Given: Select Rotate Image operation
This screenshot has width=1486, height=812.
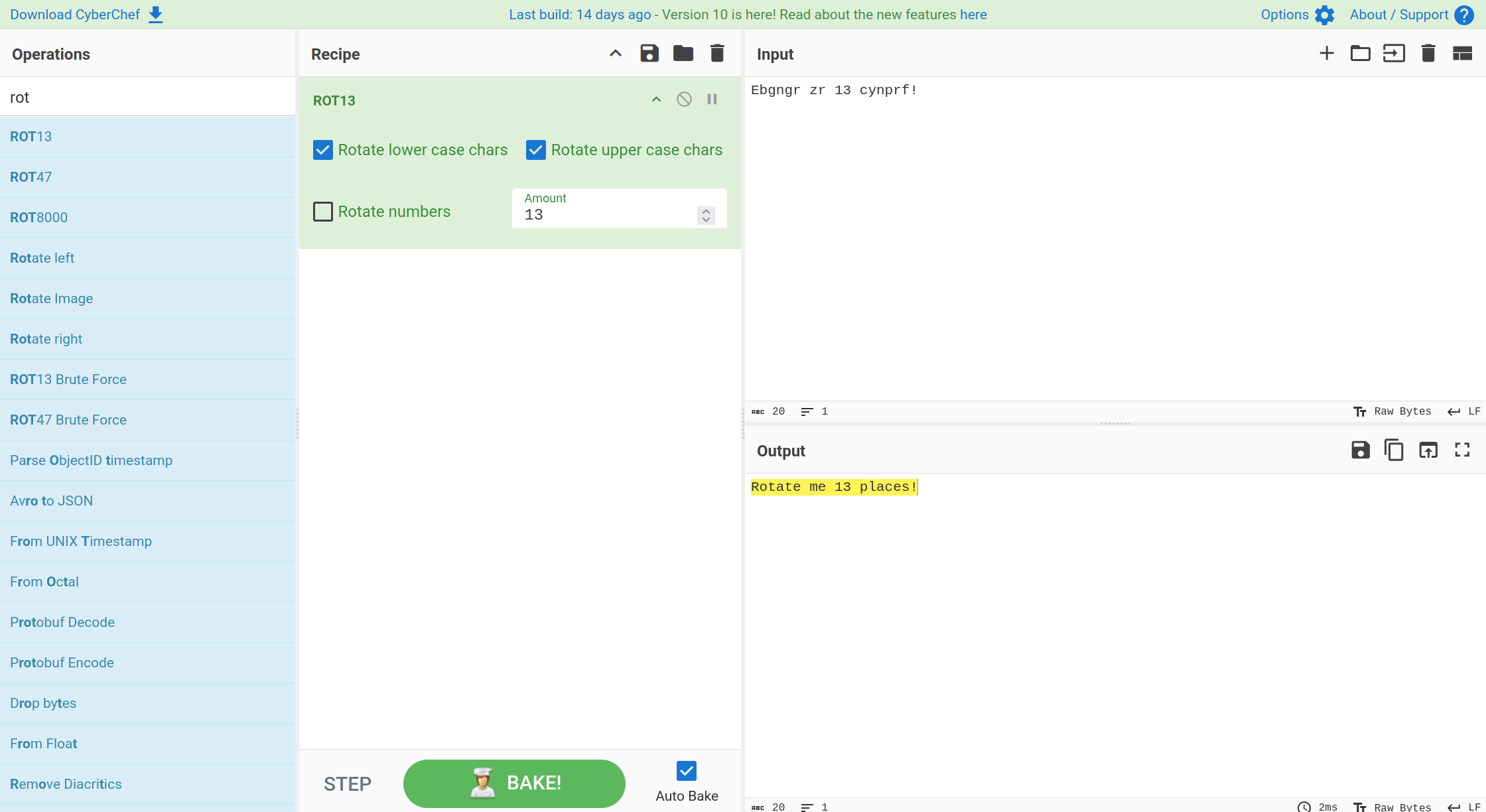Looking at the screenshot, I should [x=147, y=299].
